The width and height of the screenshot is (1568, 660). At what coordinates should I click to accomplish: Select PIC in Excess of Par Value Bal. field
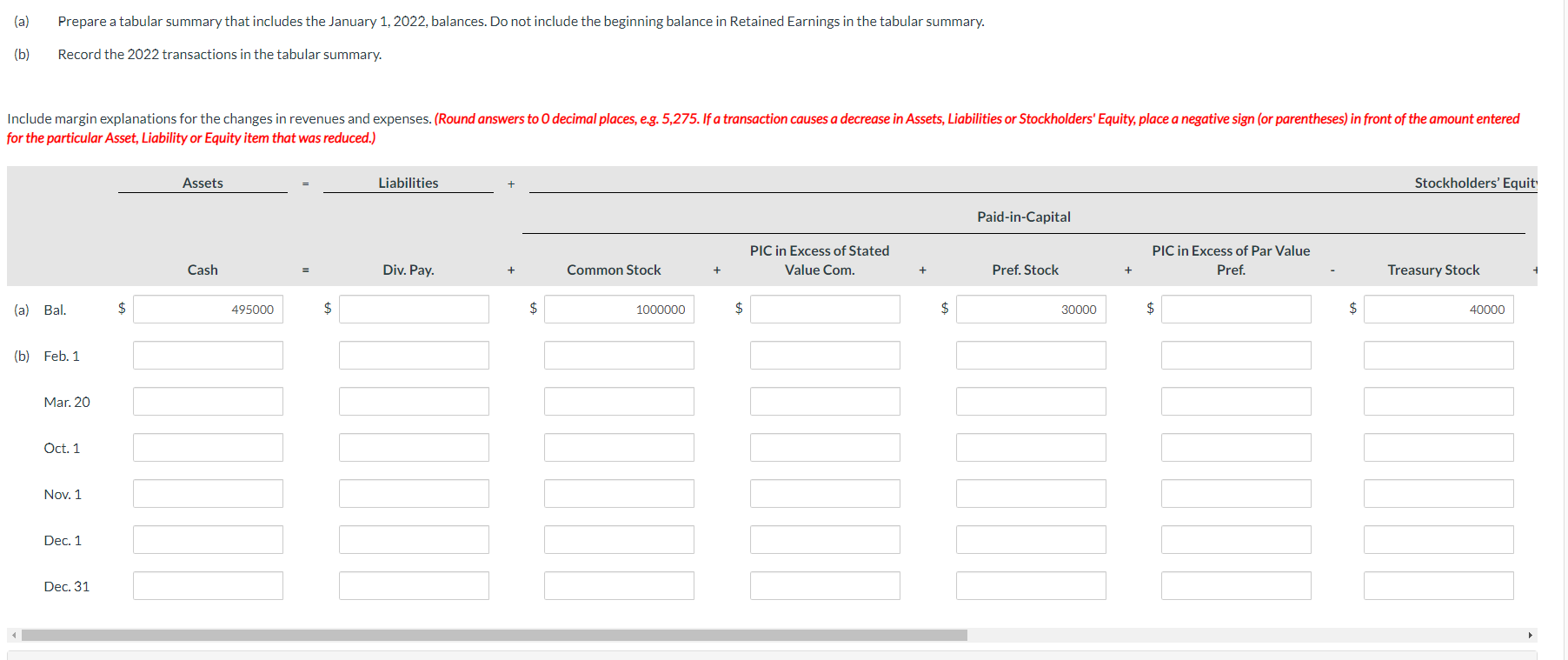[1236, 309]
